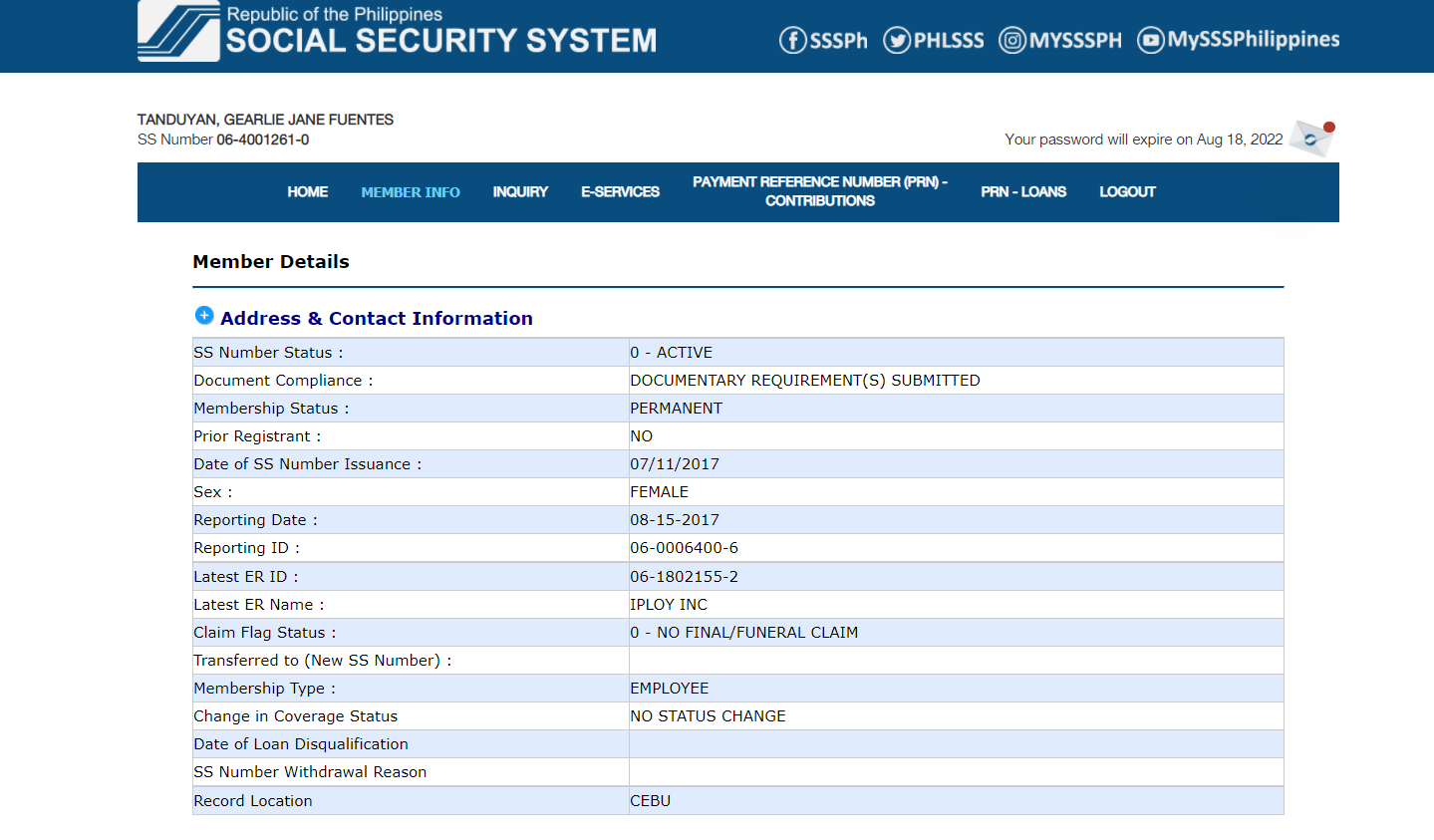Open Payment Reference Number (PRN) - Contributions menu
This screenshot has height=840, width=1434.
820,191
